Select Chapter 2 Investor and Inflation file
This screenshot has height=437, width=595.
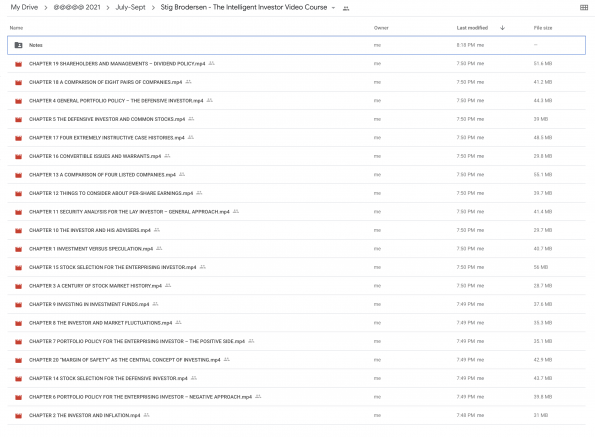[85, 416]
